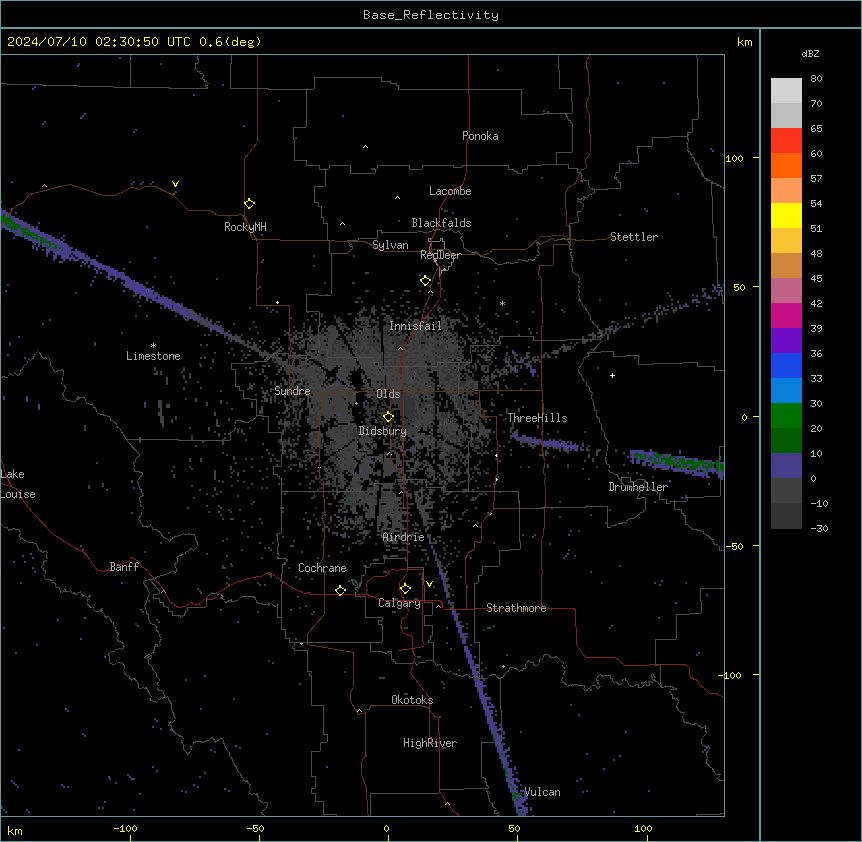Viewport: 862px width, 842px height.
Task: Click the 80 value on dBZ legend
Action: coord(816,79)
